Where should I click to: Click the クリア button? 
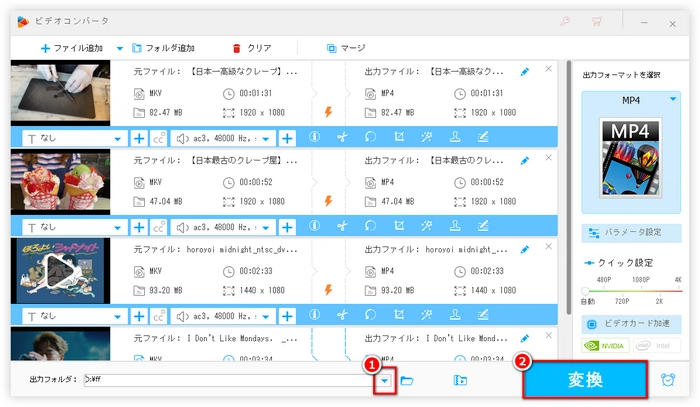[252, 48]
